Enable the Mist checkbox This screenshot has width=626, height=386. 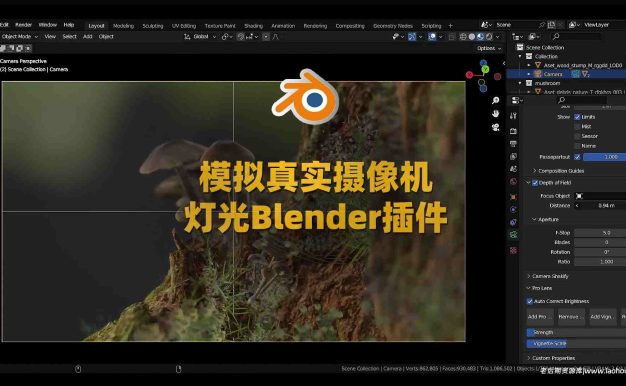(x=577, y=127)
